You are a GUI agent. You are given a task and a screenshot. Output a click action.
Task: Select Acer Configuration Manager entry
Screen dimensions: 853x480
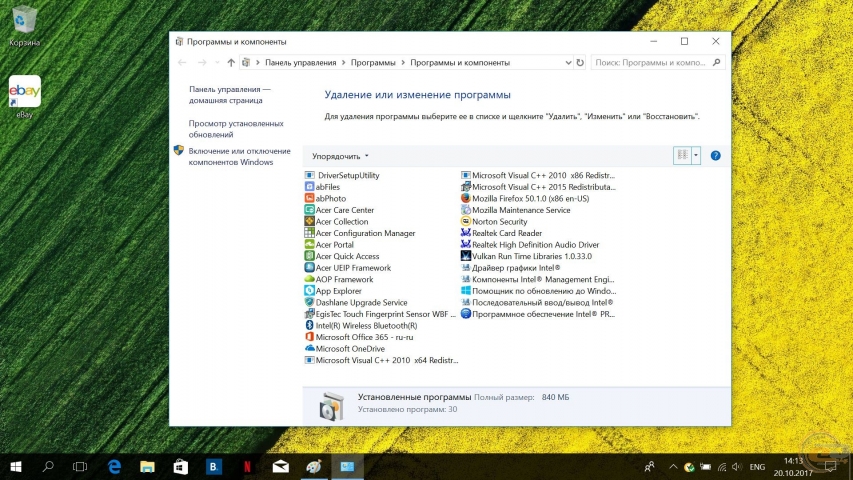tap(360, 233)
